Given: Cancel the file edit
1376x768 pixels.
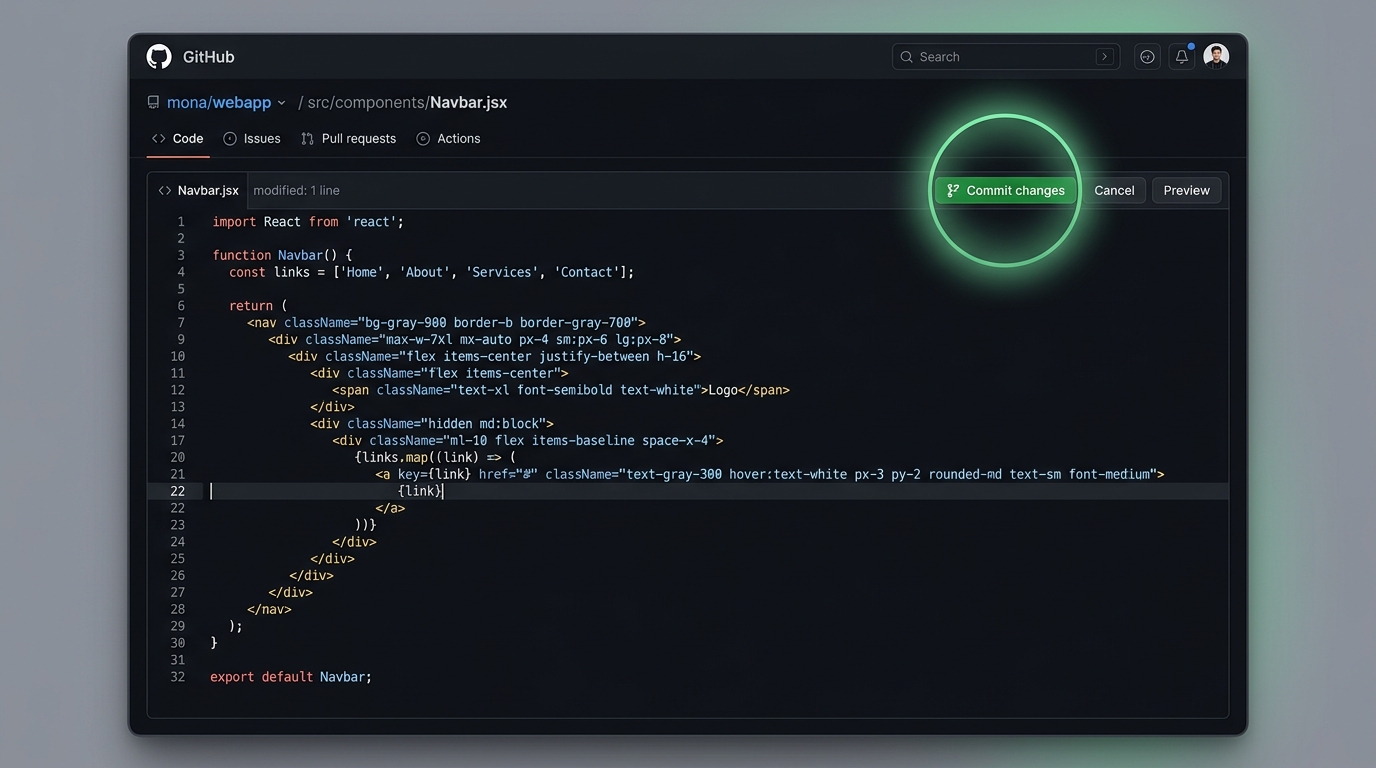Looking at the screenshot, I should (1114, 190).
